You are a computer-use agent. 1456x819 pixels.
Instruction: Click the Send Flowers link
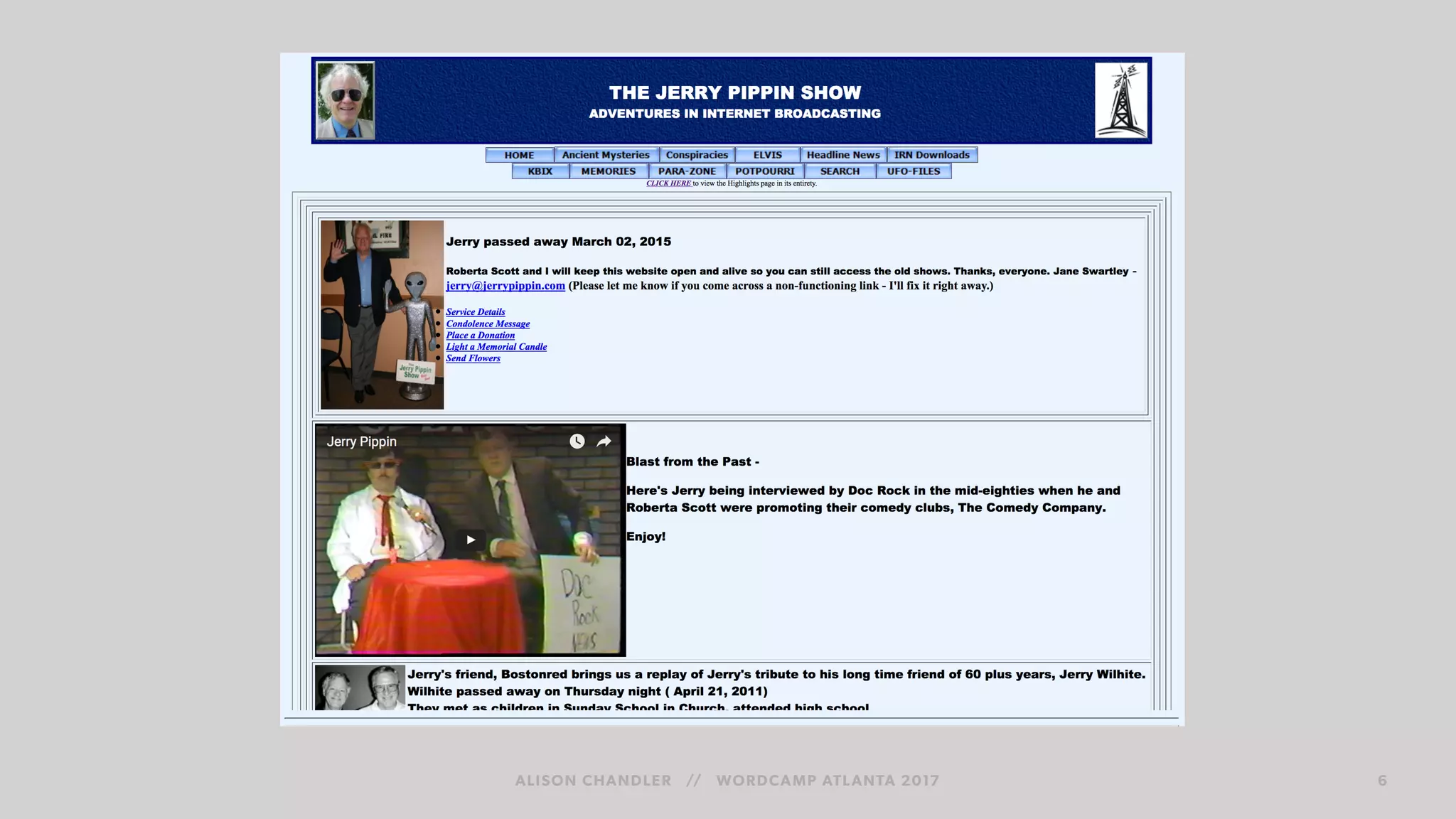click(x=473, y=358)
